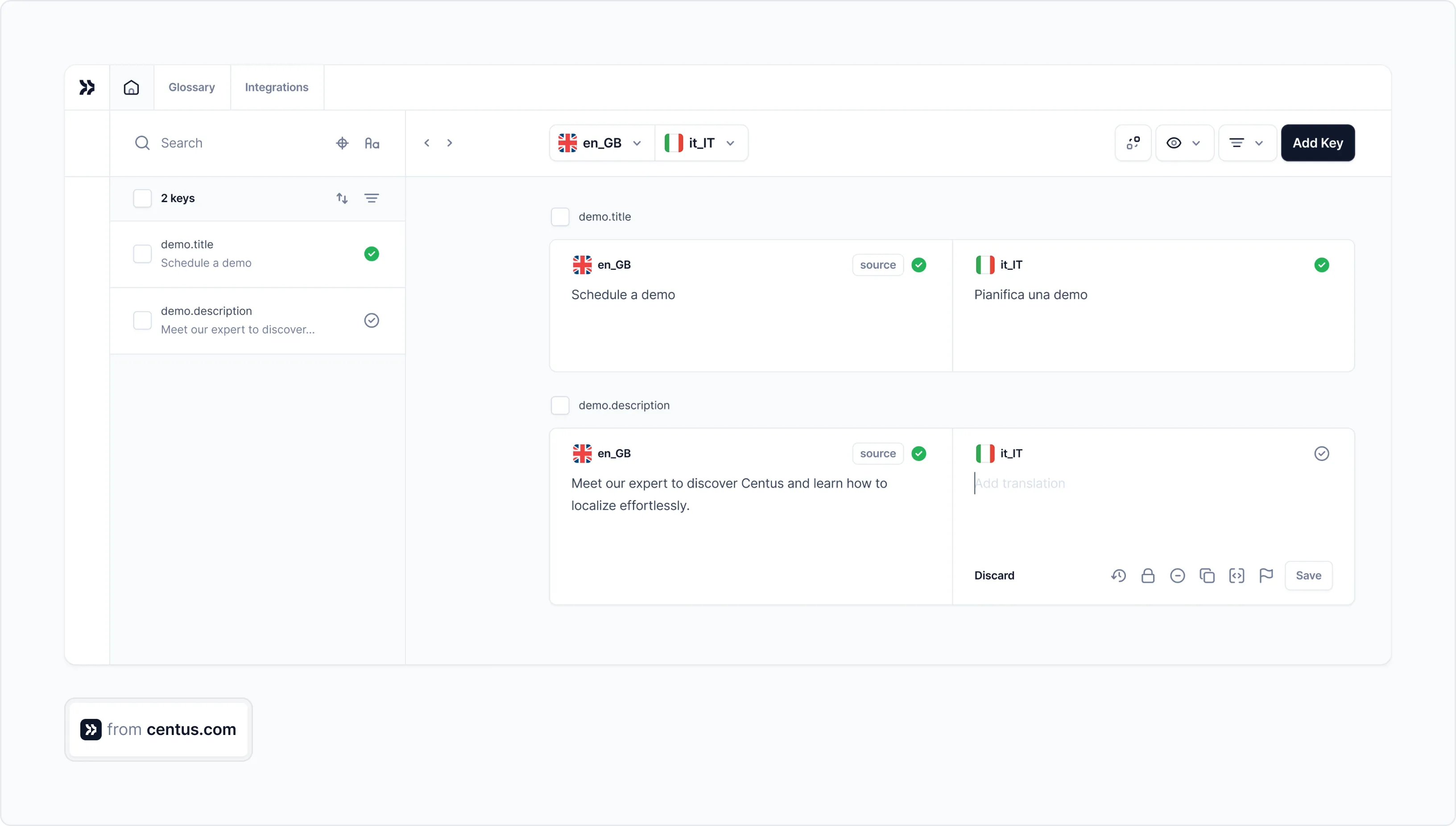Open the Integrations tab

pyautogui.click(x=276, y=87)
